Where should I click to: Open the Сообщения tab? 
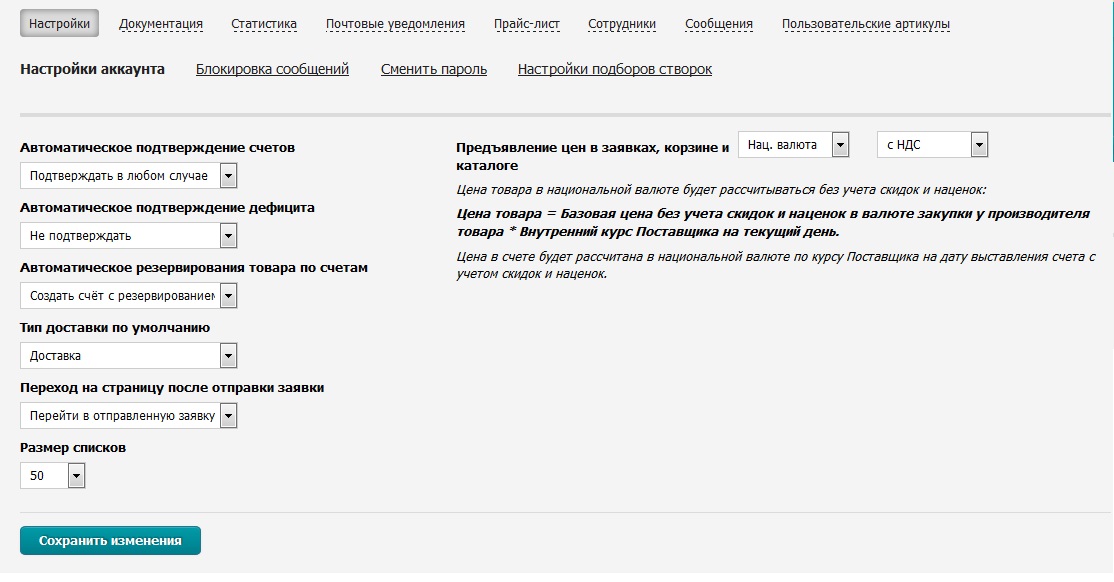pos(718,24)
